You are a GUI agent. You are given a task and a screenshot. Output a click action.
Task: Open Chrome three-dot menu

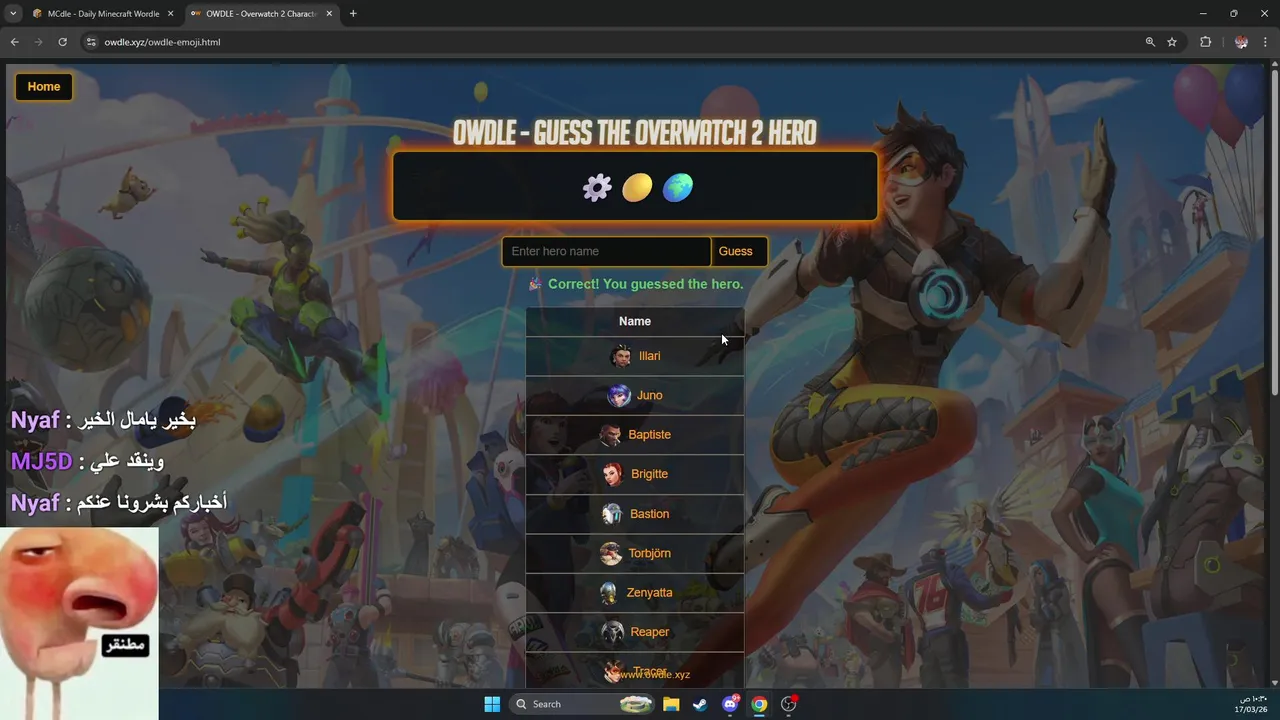click(x=1266, y=42)
